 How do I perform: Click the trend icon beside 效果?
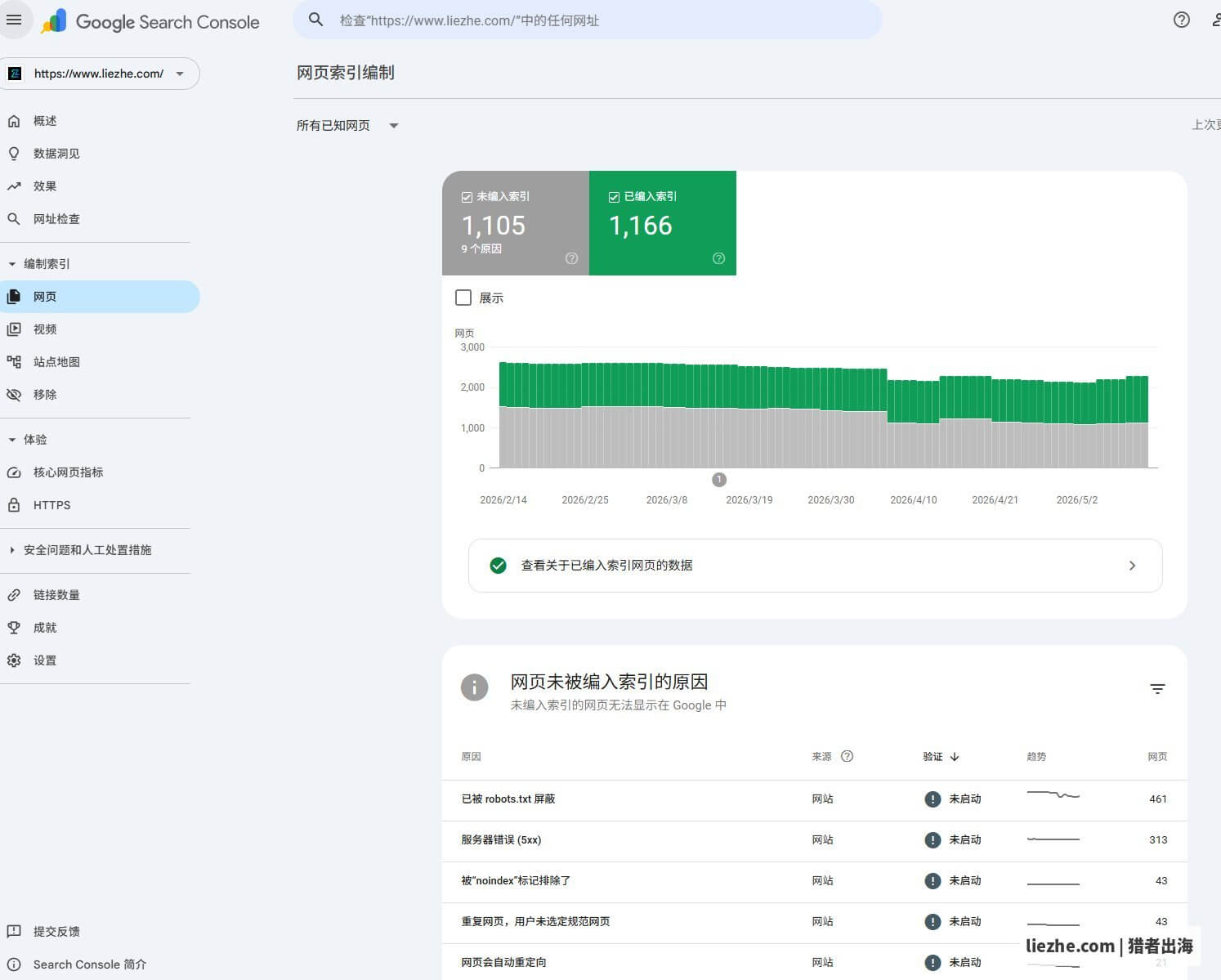[x=14, y=186]
